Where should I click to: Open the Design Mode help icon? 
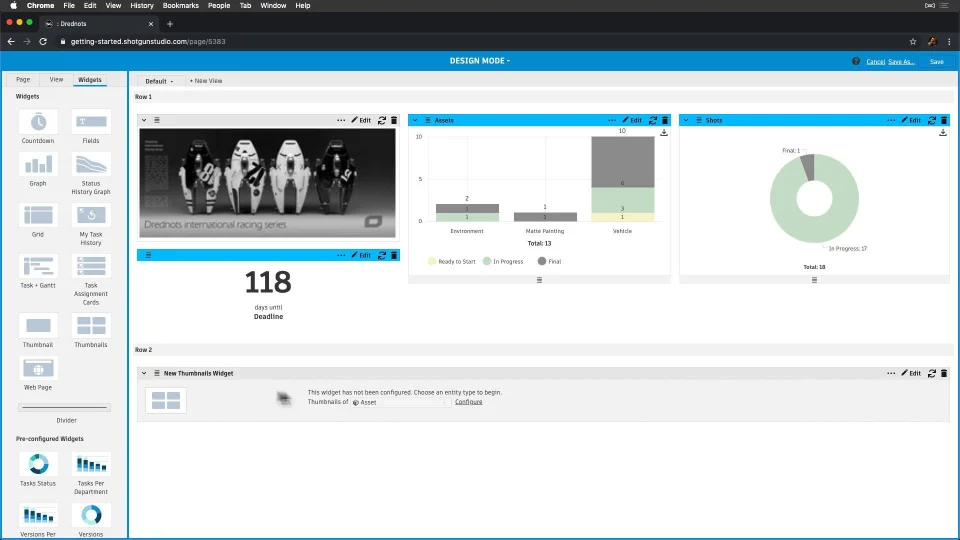(855, 61)
